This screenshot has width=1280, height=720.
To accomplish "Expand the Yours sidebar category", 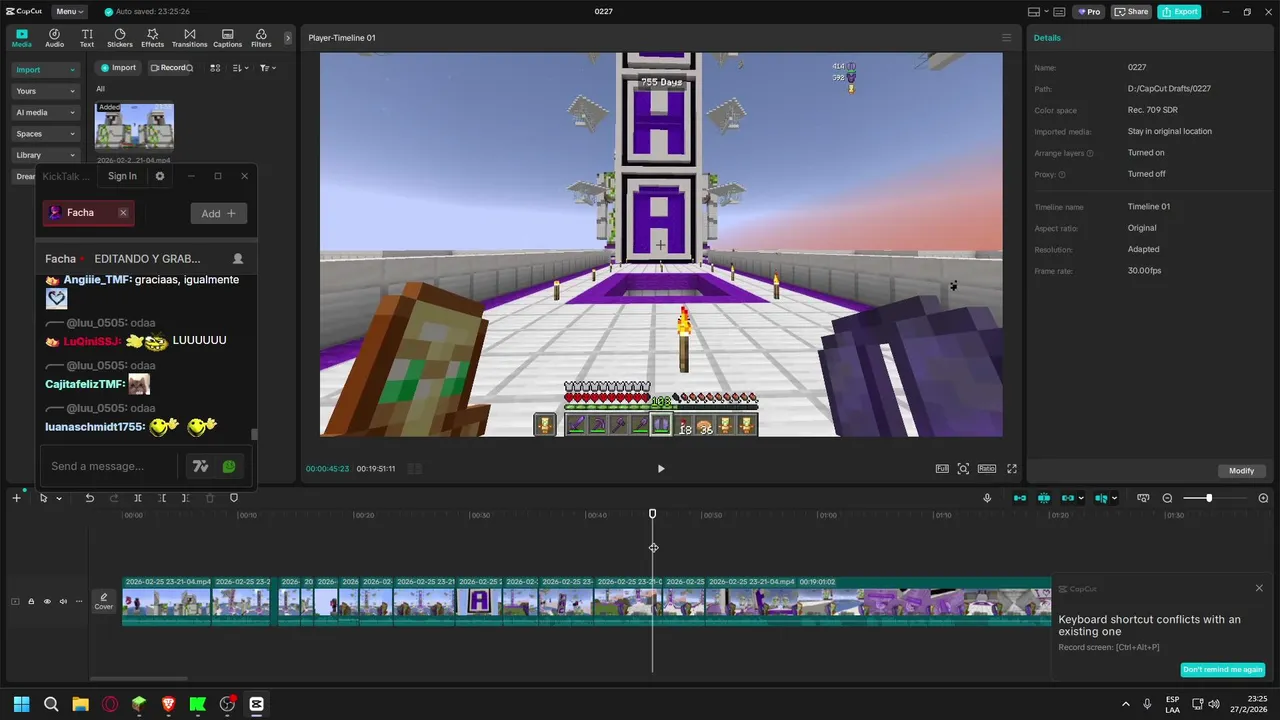I will (45, 91).
